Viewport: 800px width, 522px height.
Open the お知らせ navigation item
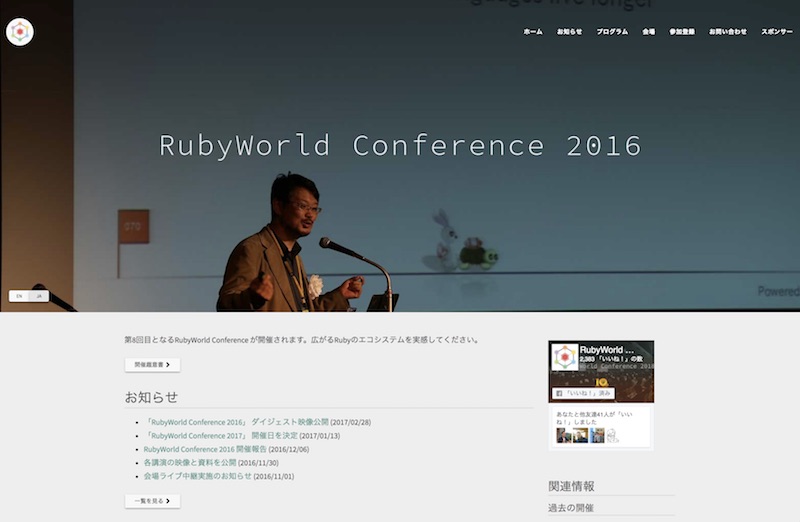(x=569, y=32)
